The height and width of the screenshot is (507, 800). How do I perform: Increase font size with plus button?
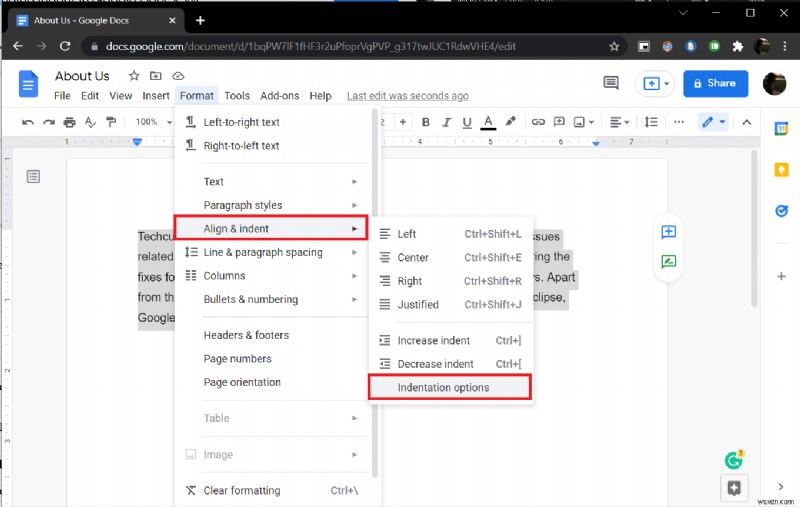[x=403, y=122]
